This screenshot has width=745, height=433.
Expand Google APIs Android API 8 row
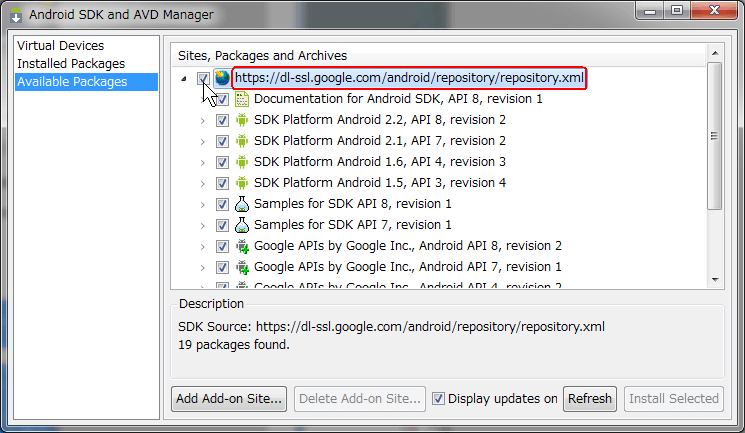202,246
